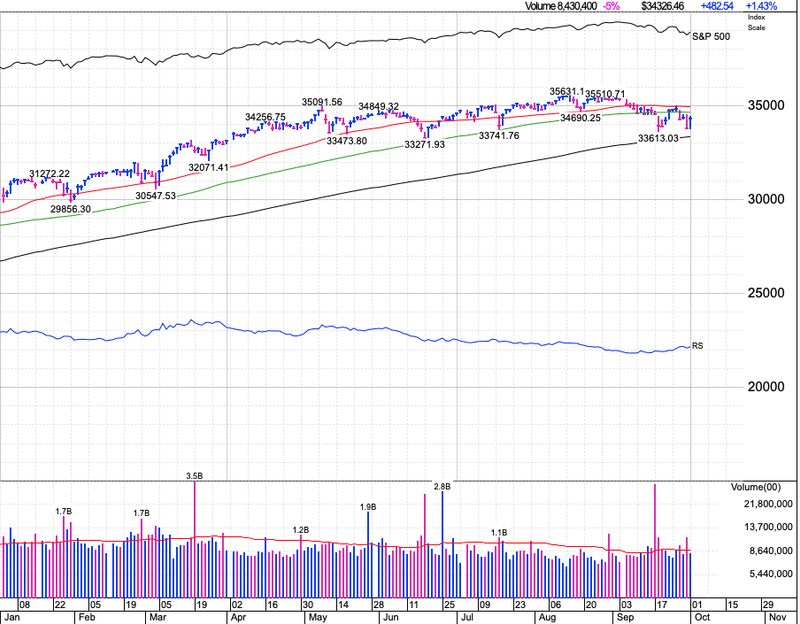Click the +1.43% percent change value
The width and height of the screenshot is (800, 624).
pos(761,6)
